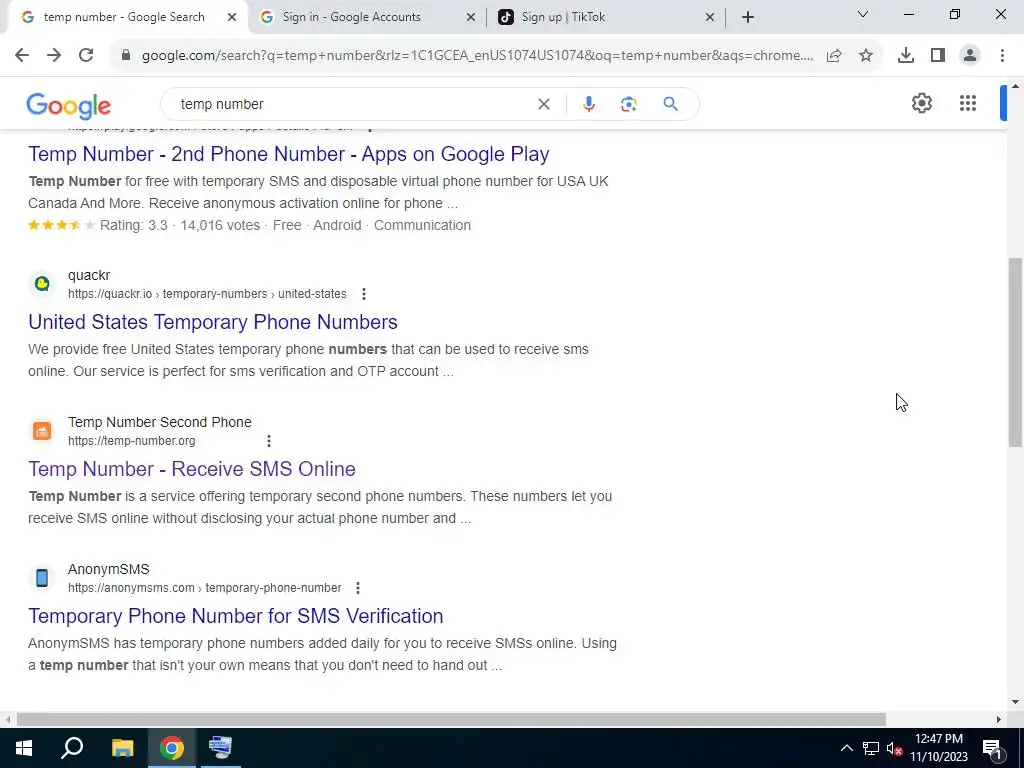
Task: Switch to the temp number Google Search tab
Action: (124, 17)
